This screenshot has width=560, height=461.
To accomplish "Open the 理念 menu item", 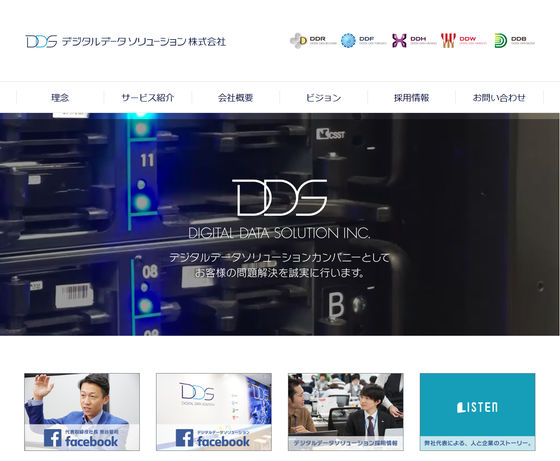I will [60, 97].
